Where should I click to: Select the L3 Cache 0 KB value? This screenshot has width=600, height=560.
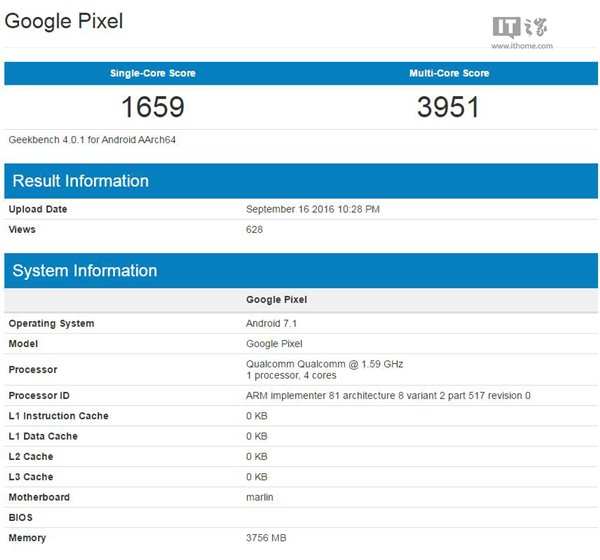pos(257,477)
